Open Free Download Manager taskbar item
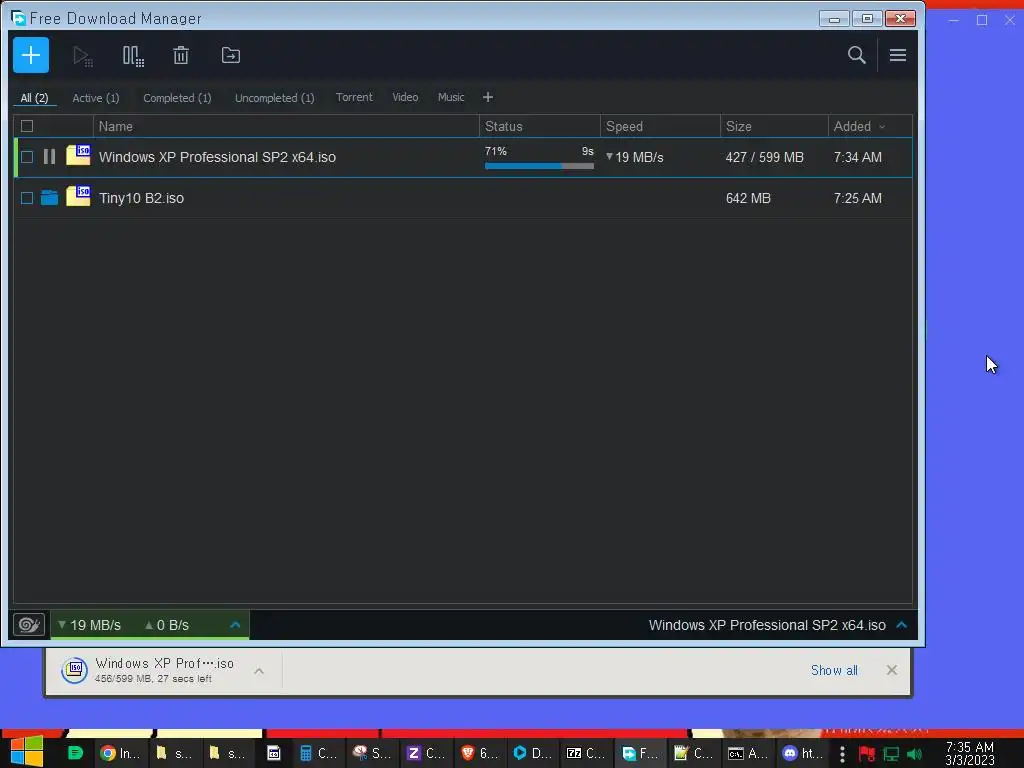 (x=640, y=753)
